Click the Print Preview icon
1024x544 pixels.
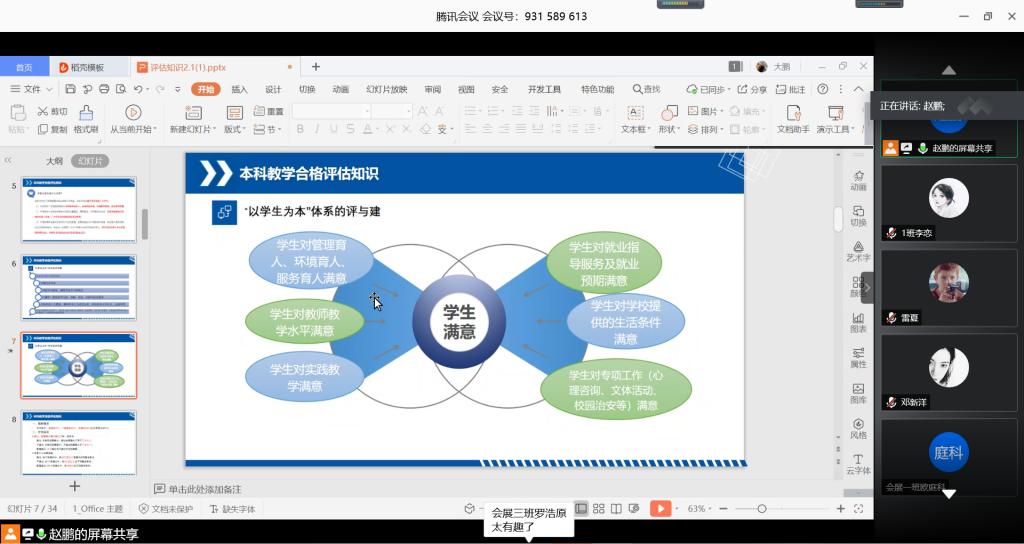click(x=121, y=89)
